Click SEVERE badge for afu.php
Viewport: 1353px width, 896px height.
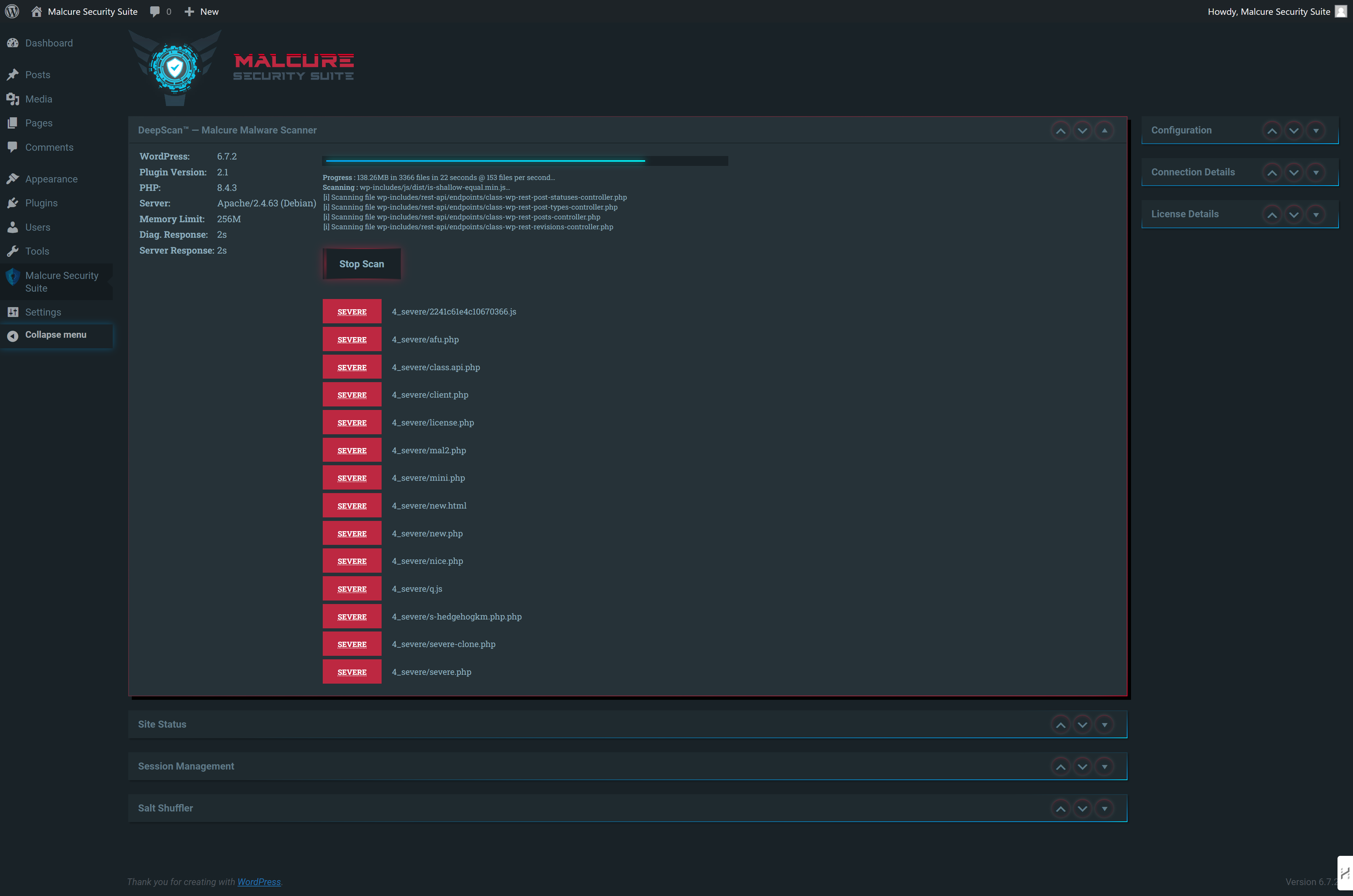(x=352, y=340)
